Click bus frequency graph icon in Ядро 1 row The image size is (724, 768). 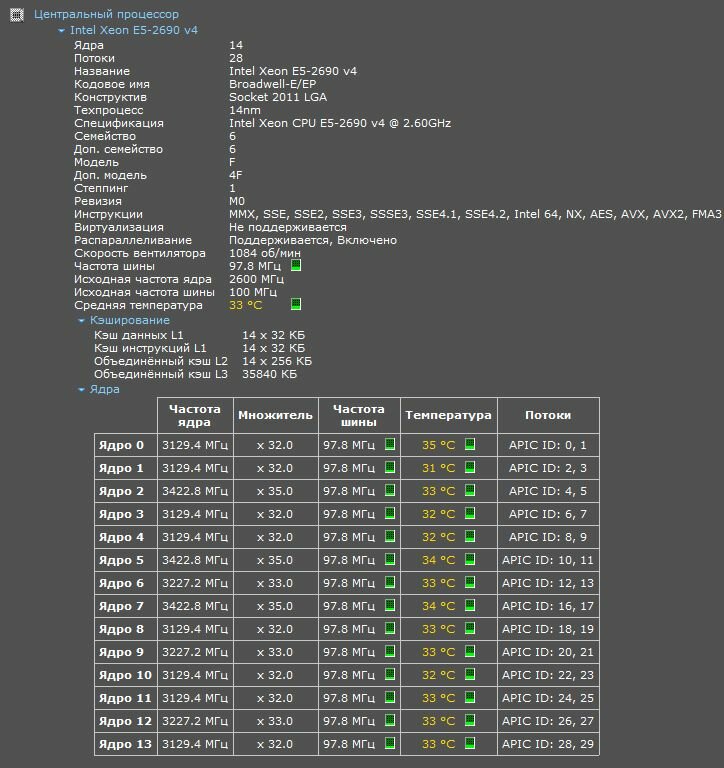tap(390, 467)
